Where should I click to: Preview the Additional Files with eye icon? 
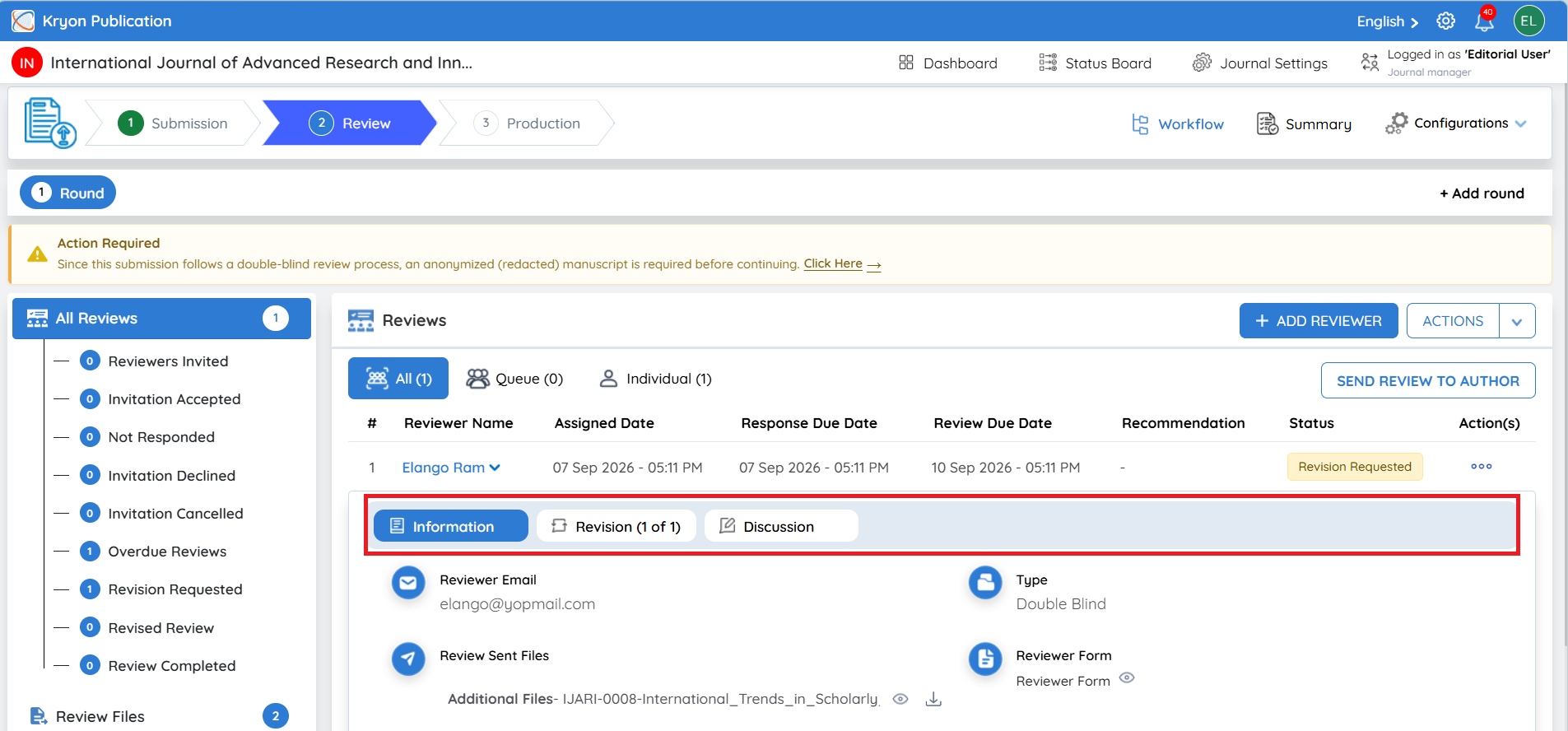(900, 699)
